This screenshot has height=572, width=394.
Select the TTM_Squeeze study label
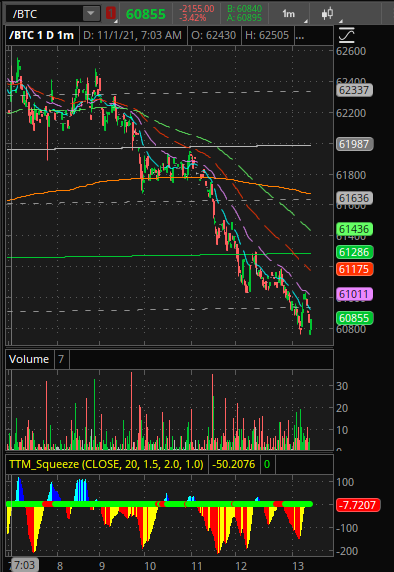(106, 464)
